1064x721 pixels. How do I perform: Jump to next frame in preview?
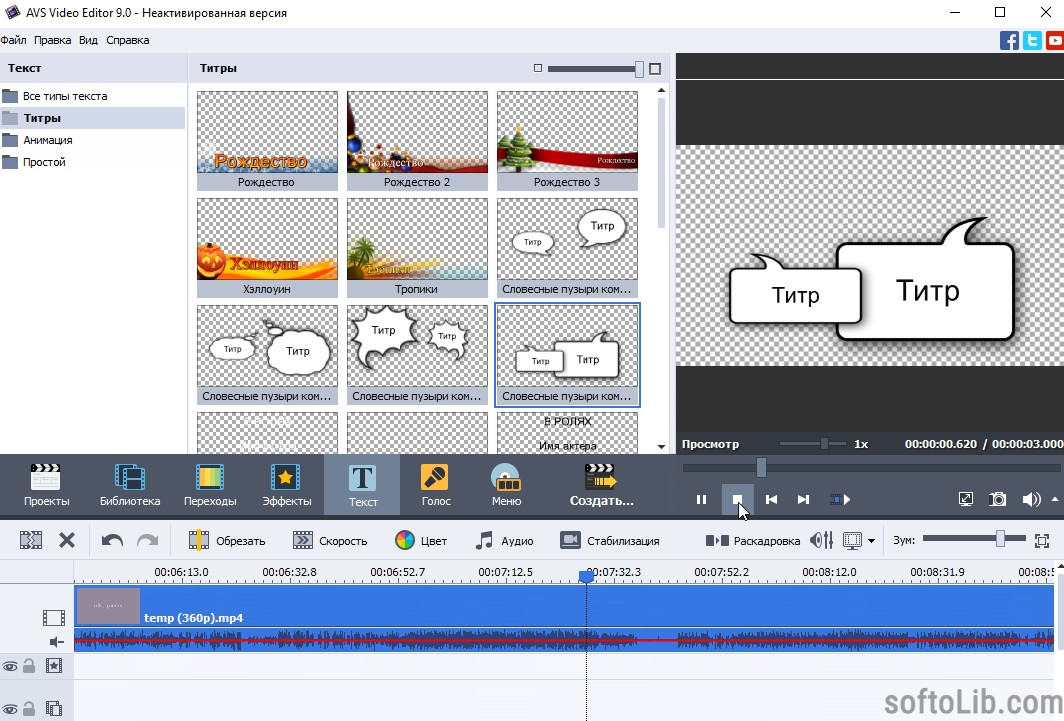[x=803, y=500]
